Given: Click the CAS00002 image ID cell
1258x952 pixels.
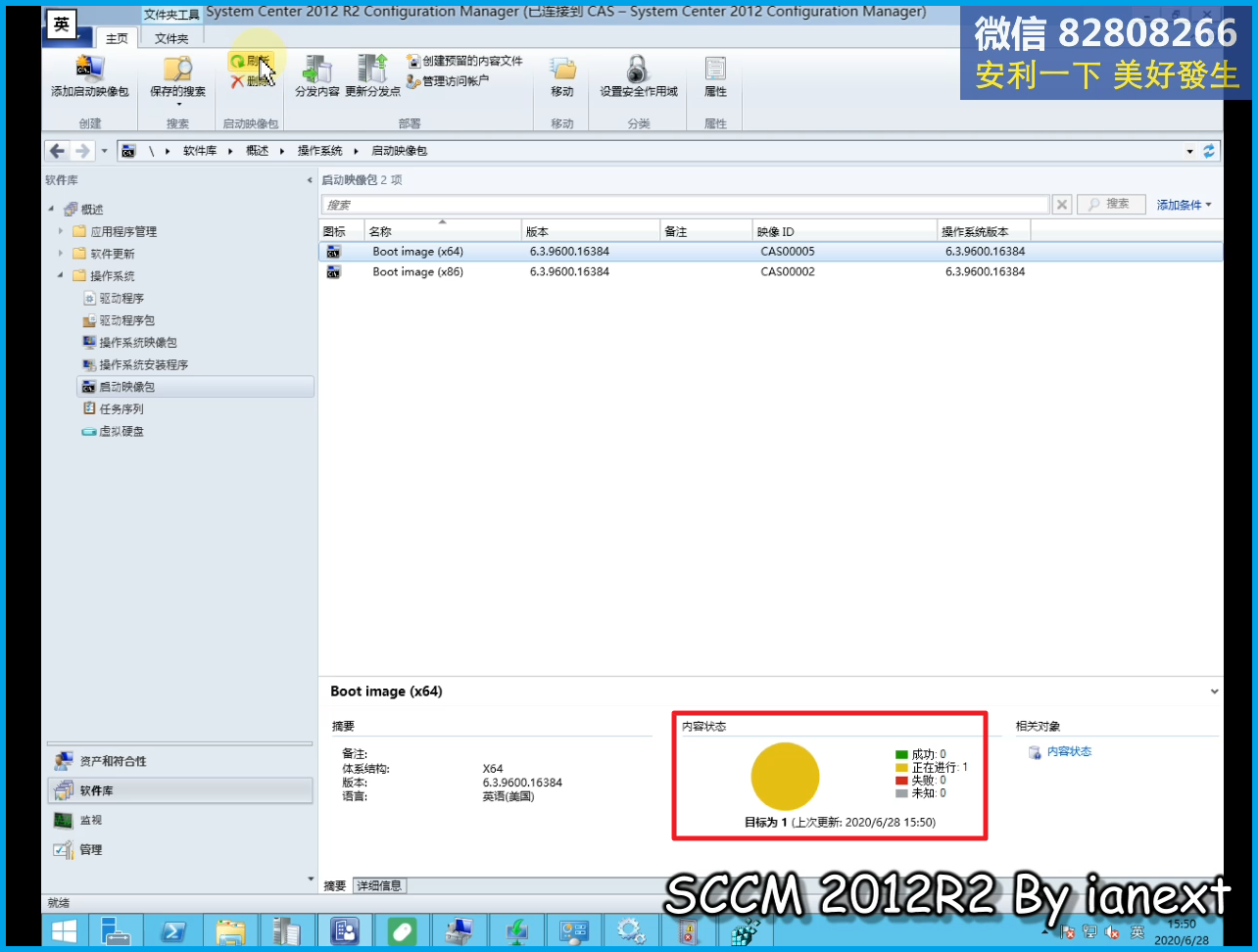Looking at the screenshot, I should [788, 272].
